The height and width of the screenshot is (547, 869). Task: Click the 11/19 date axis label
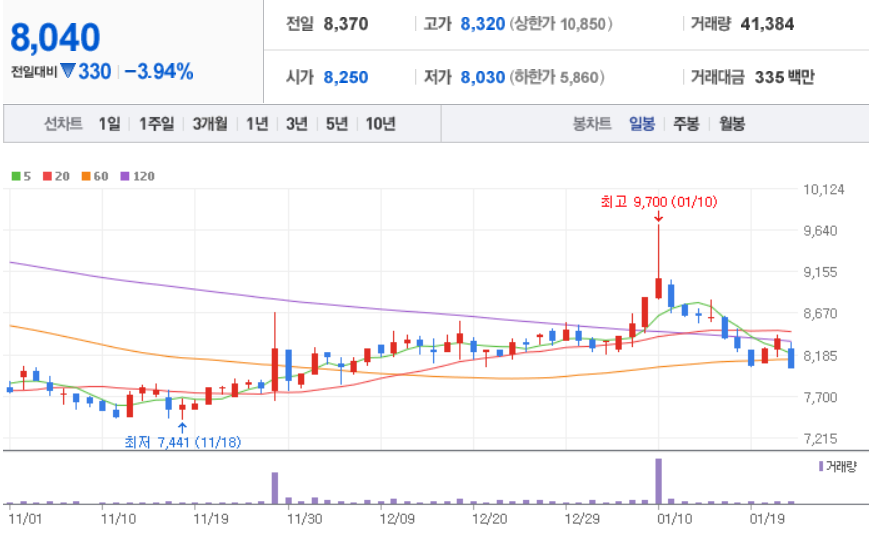[211, 519]
